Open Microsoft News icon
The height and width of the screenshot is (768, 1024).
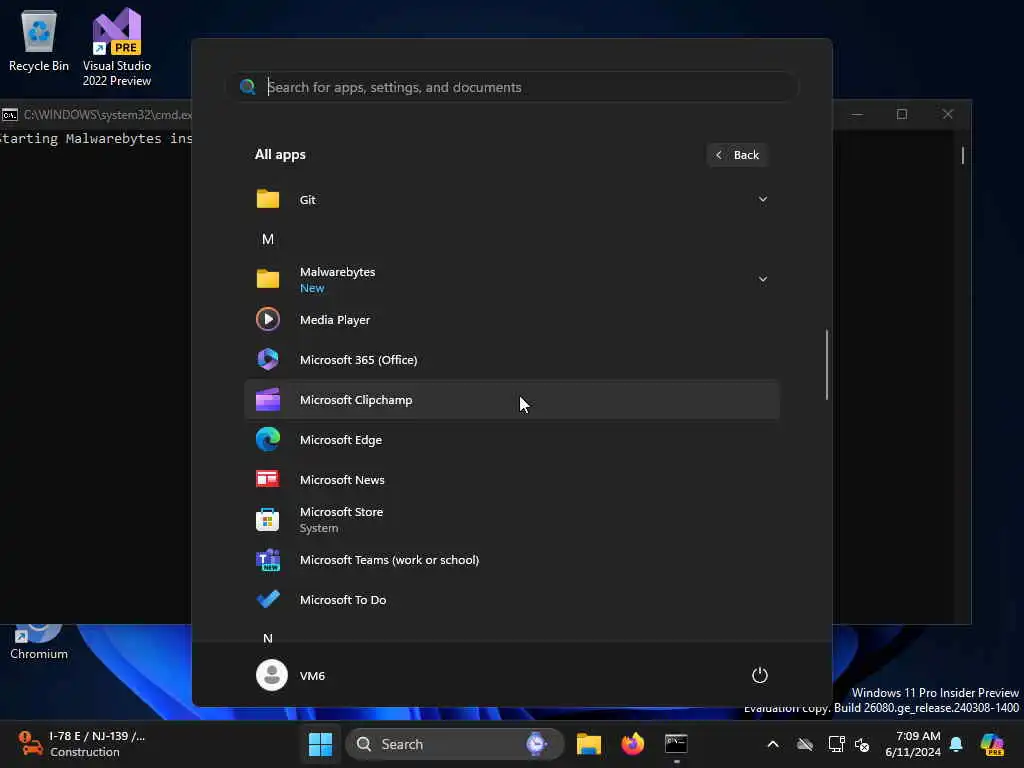click(x=268, y=479)
